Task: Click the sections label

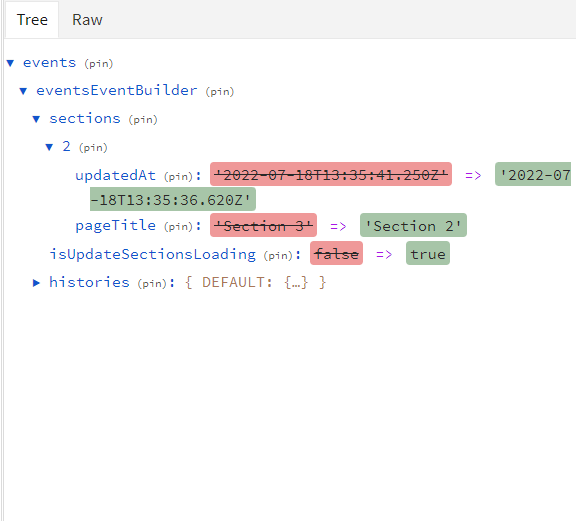Action: (x=85, y=119)
